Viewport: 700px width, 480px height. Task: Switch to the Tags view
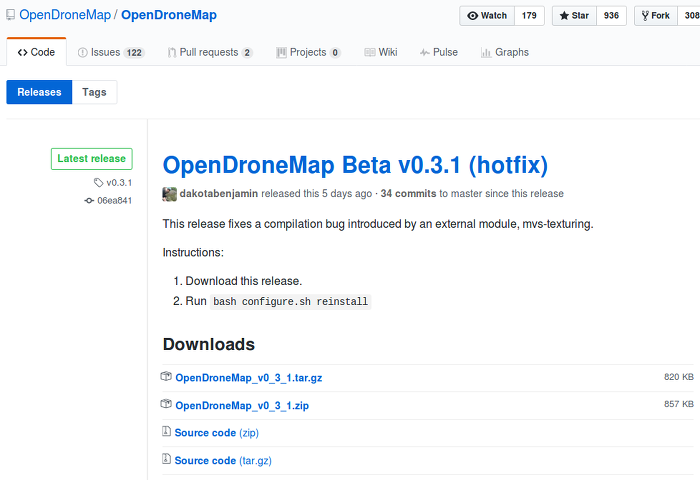(94, 92)
